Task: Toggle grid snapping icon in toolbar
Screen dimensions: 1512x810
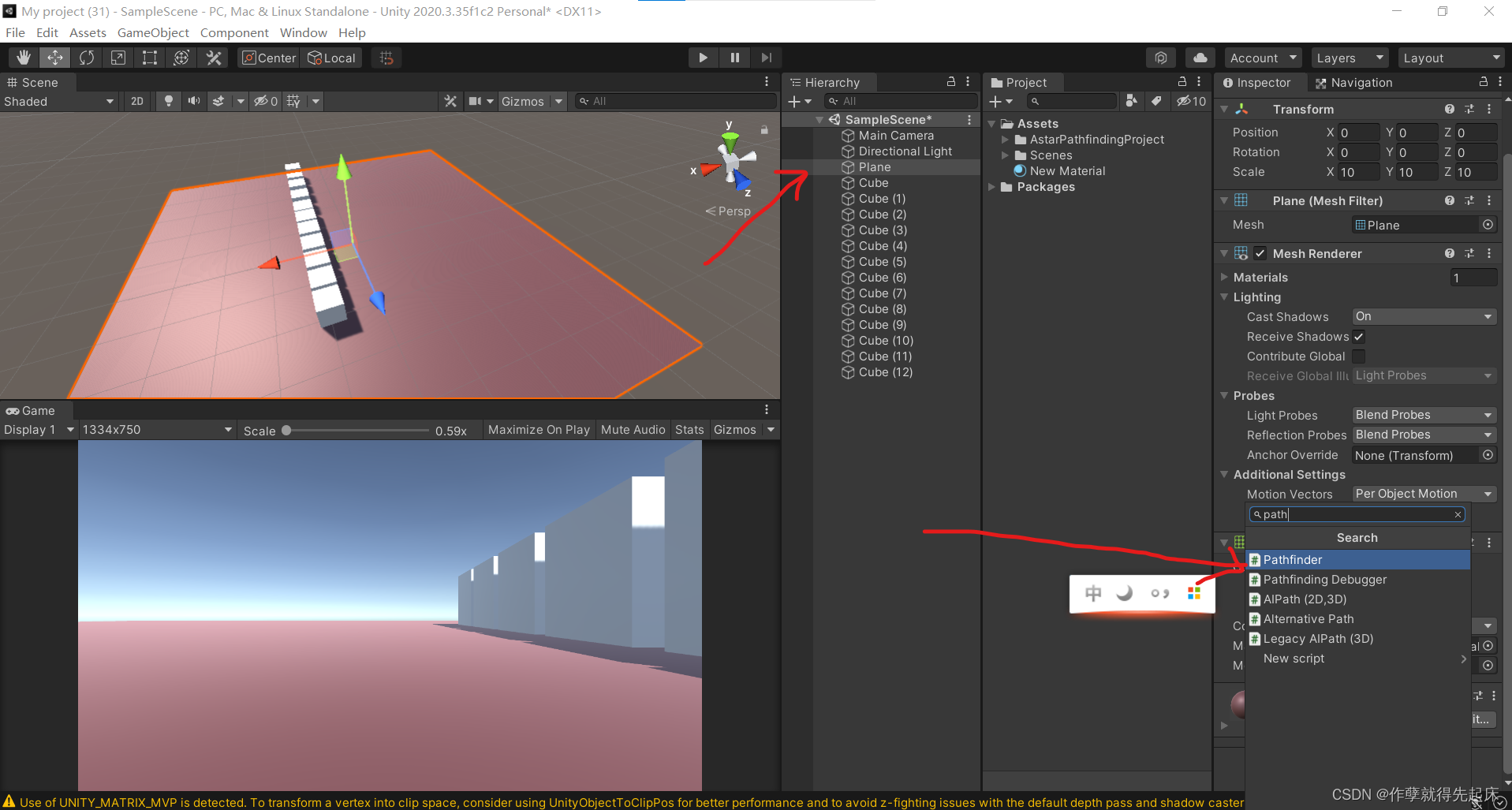Action: (386, 58)
